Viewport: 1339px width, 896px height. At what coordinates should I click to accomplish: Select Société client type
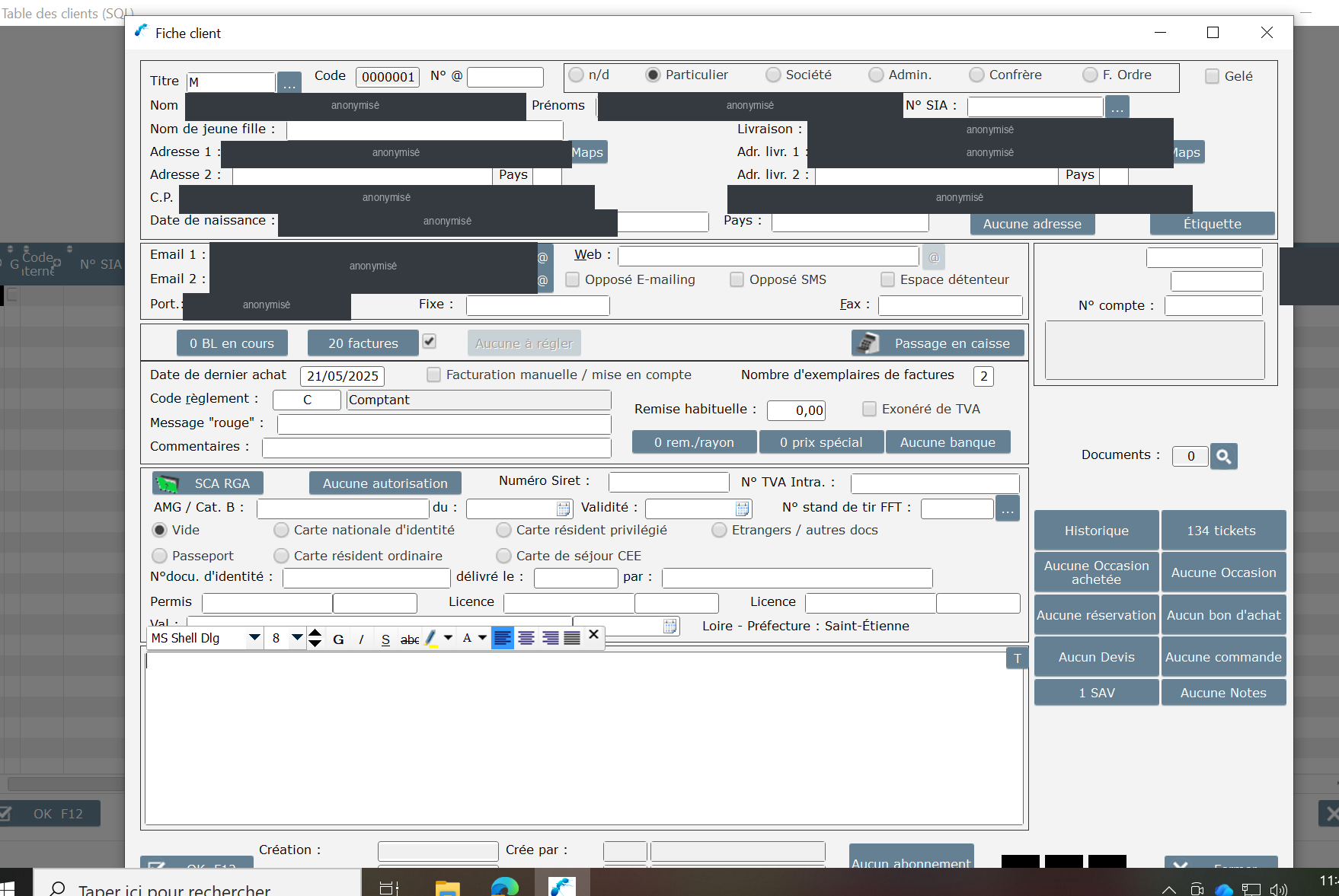click(773, 75)
